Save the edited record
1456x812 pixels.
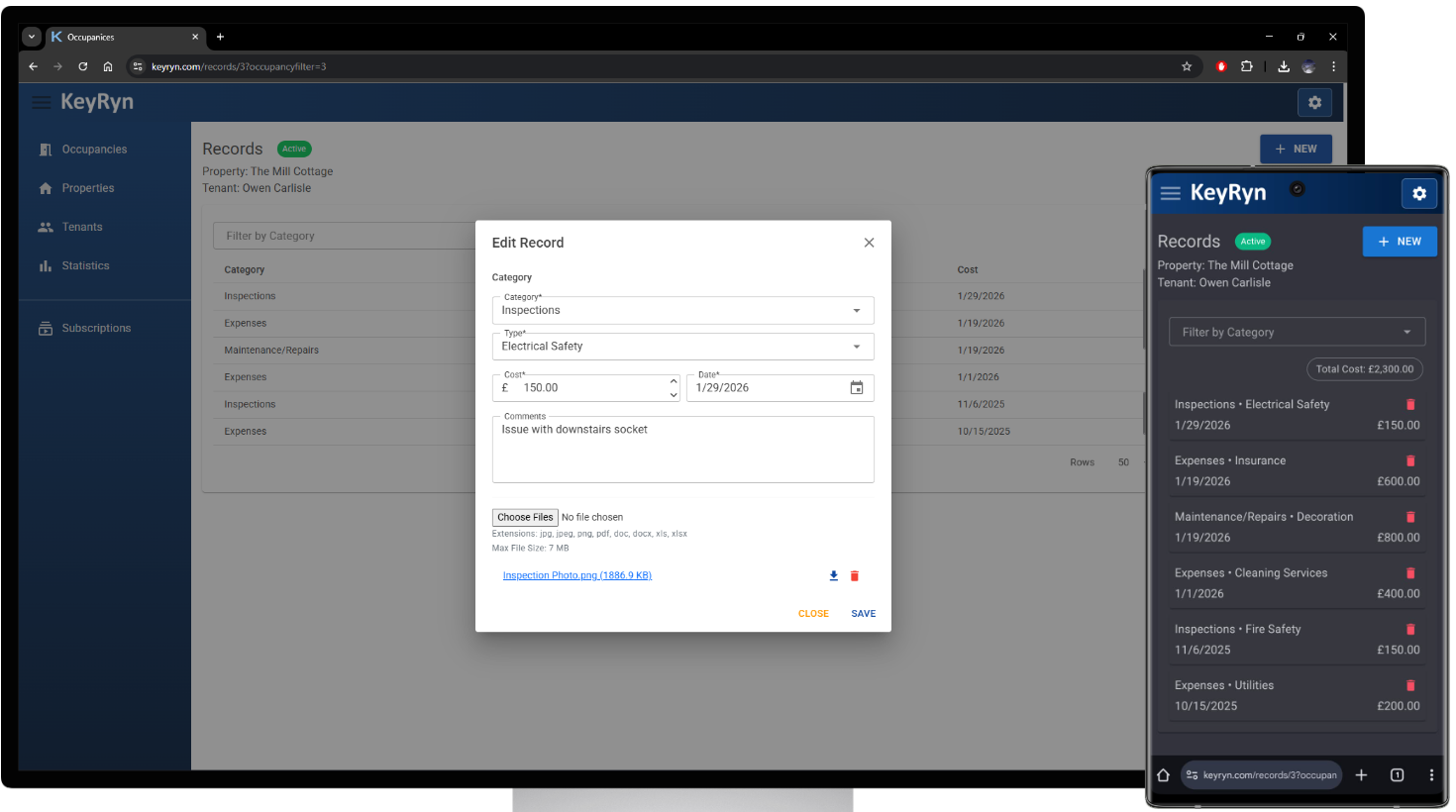tap(863, 613)
